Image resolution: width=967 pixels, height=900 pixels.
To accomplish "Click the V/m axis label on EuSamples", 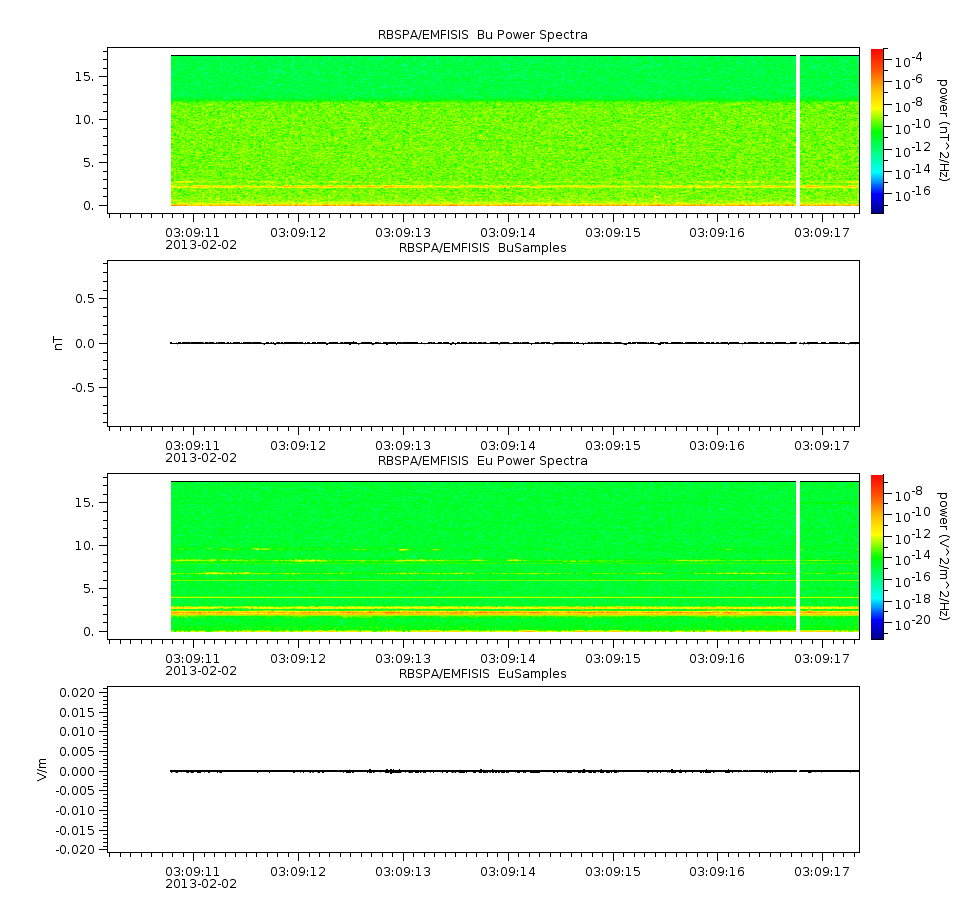I will tap(42, 769).
